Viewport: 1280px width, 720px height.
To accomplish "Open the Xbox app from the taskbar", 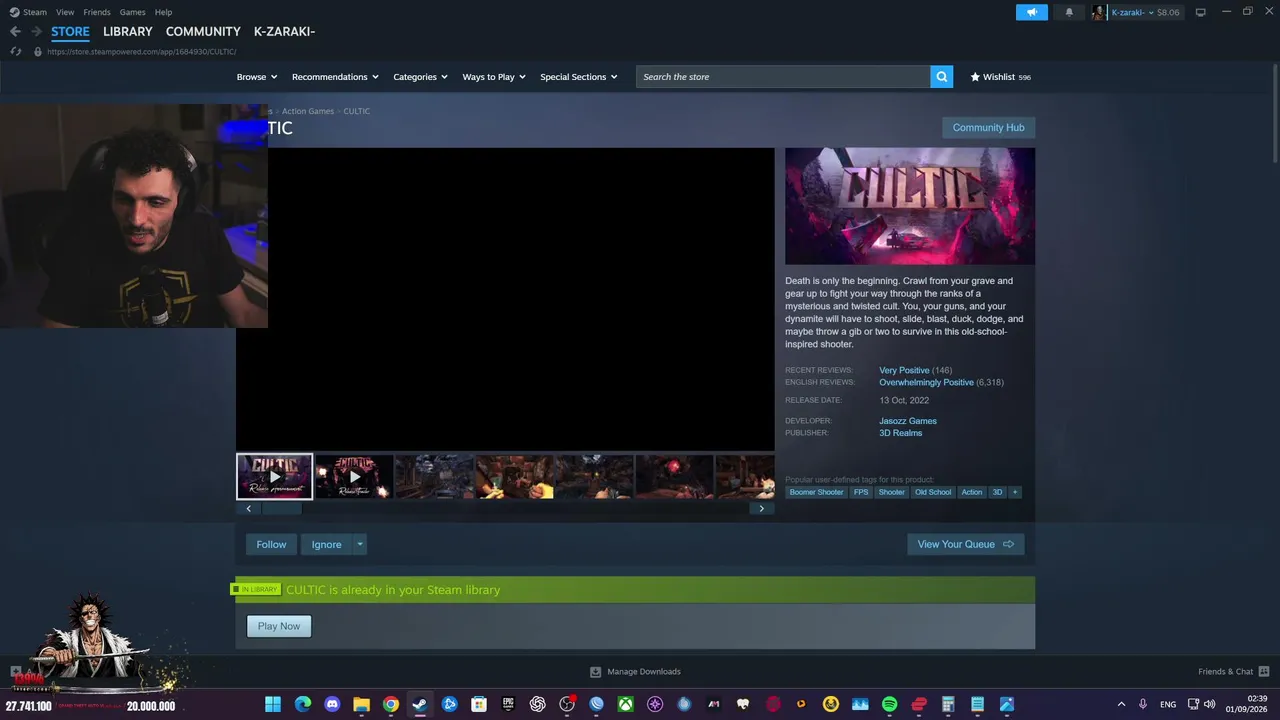I will click(625, 704).
